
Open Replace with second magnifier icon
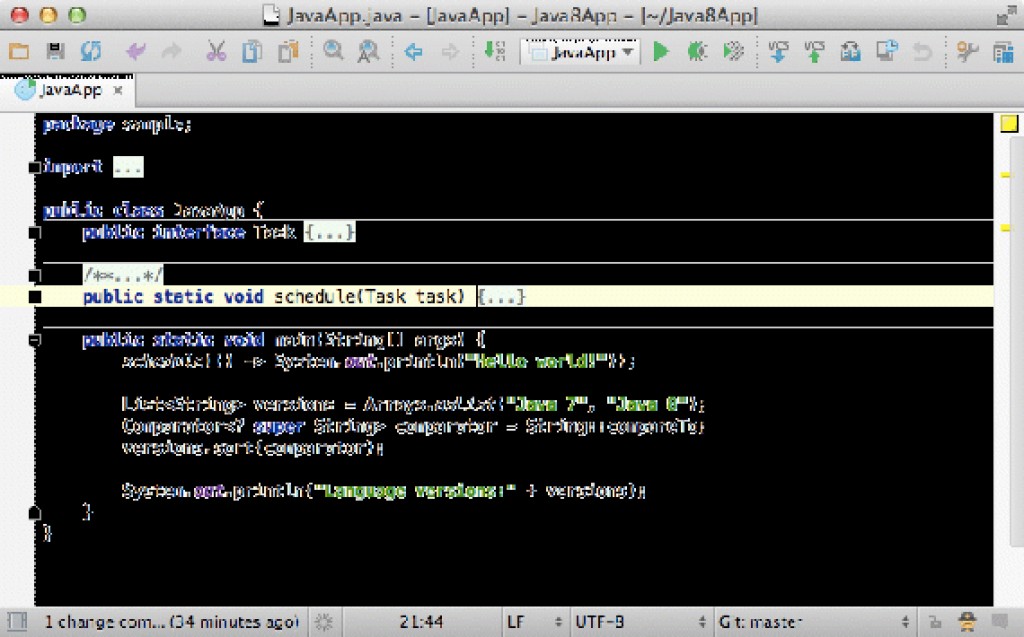tap(368, 51)
